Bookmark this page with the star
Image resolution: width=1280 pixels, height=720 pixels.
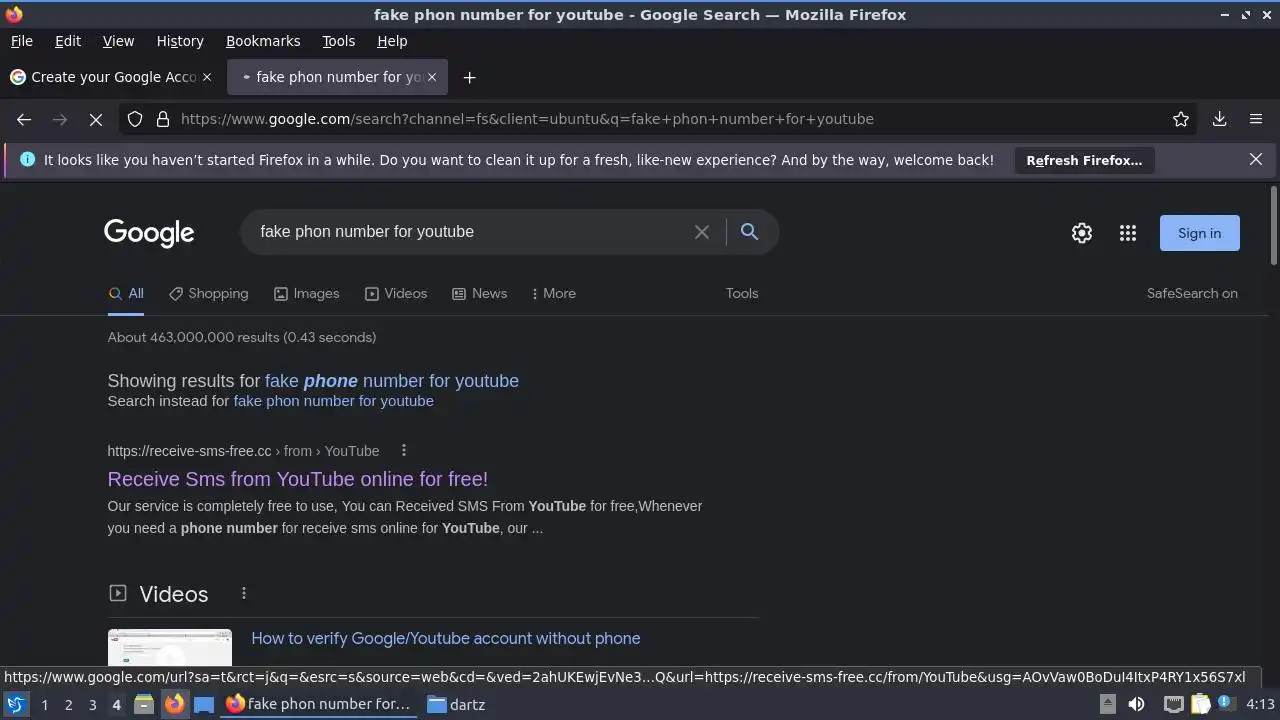click(x=1181, y=119)
